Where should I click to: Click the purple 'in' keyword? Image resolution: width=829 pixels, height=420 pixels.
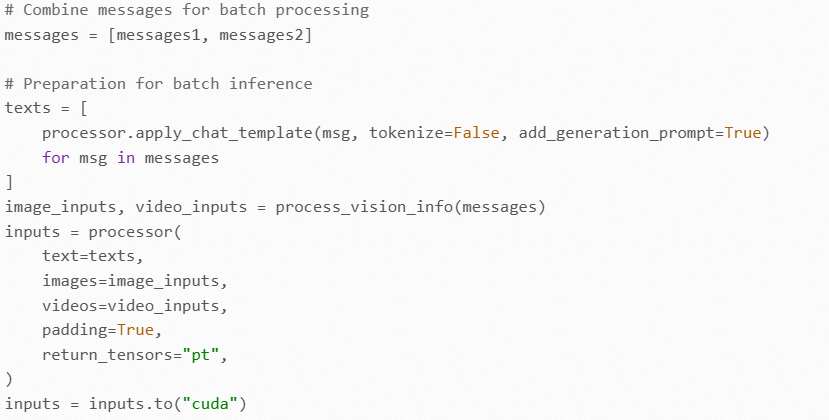click(x=126, y=158)
